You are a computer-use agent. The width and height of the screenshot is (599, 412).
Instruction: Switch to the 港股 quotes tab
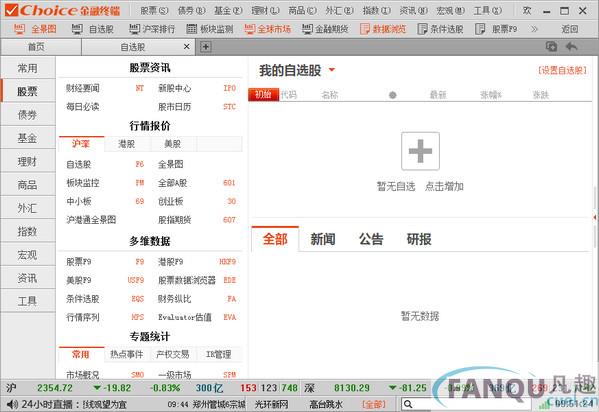tap(126, 144)
